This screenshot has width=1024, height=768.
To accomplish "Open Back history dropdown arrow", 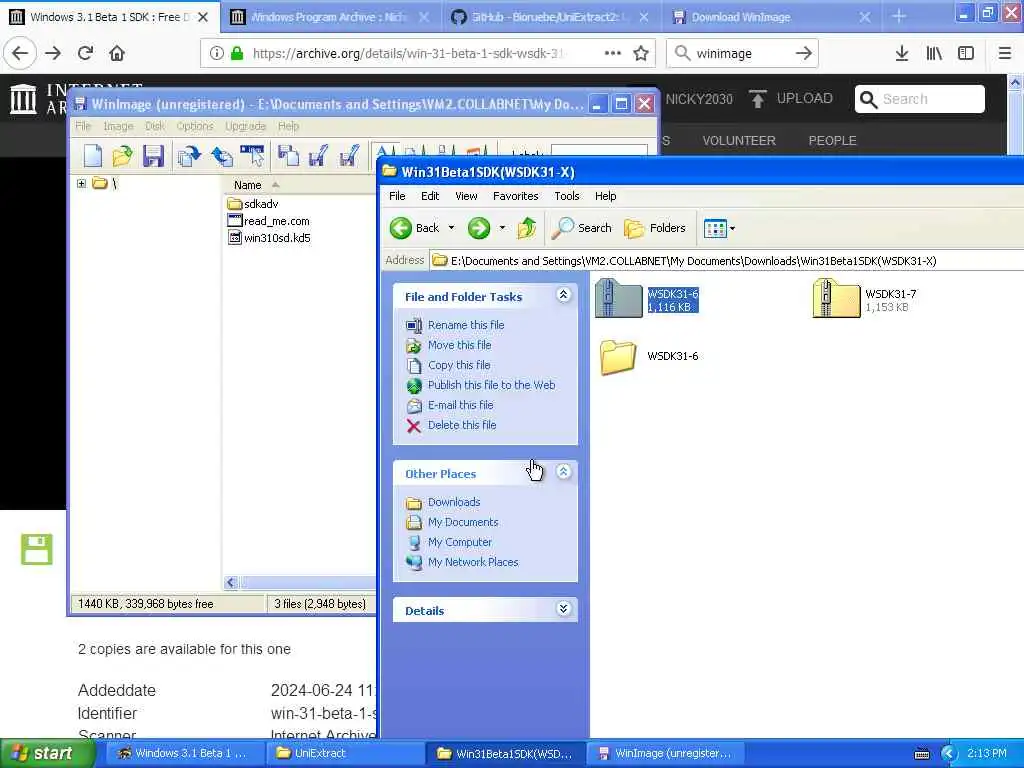I will tap(451, 228).
